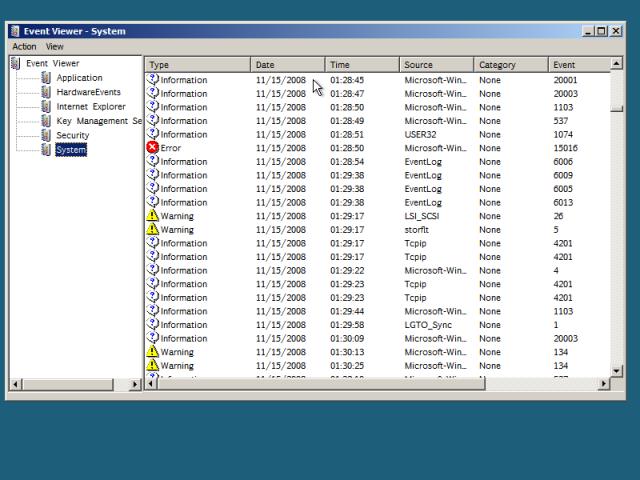Click the Information icon of USER32 event
The image size is (640, 480).
(153, 133)
